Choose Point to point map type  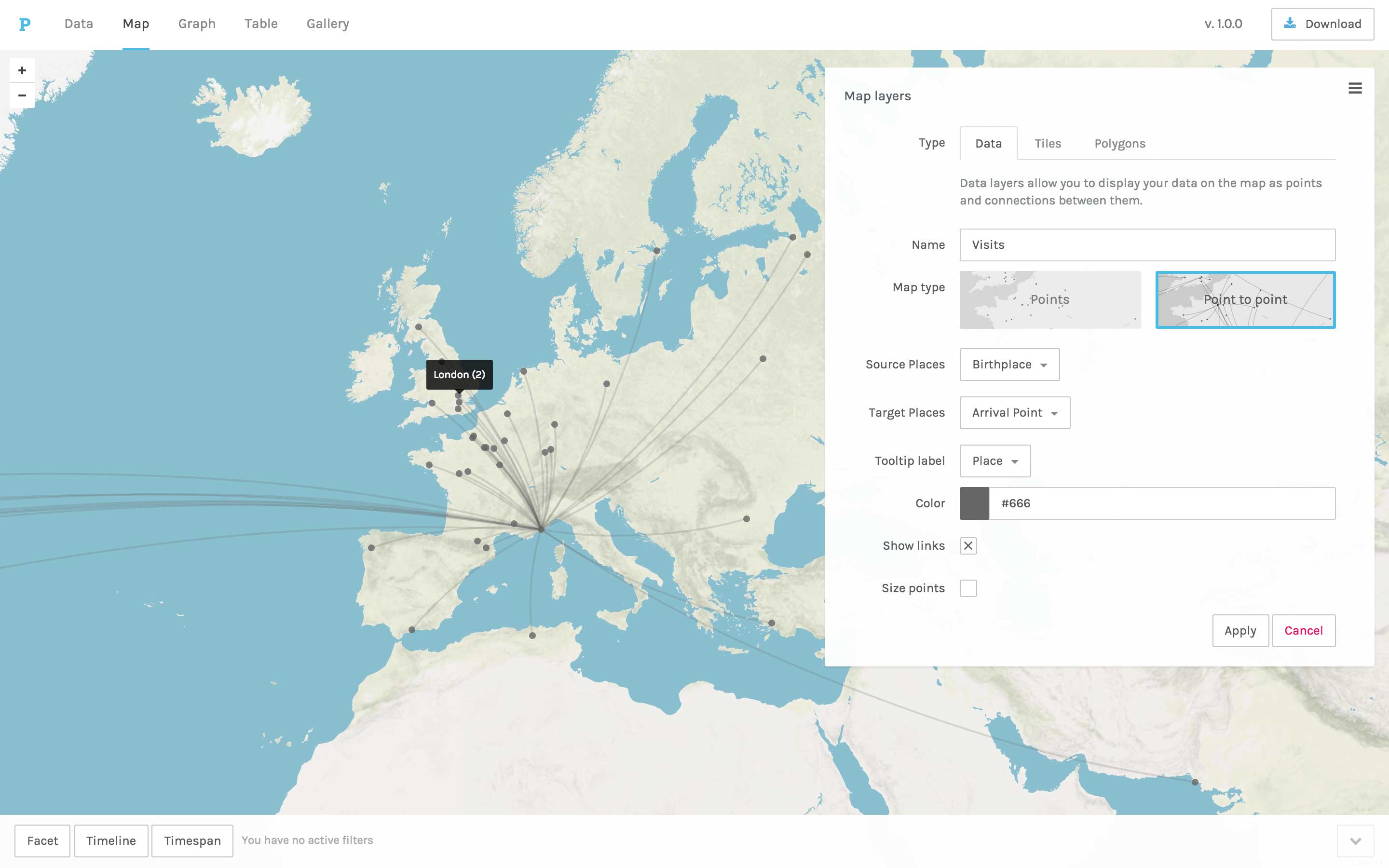tap(1245, 299)
